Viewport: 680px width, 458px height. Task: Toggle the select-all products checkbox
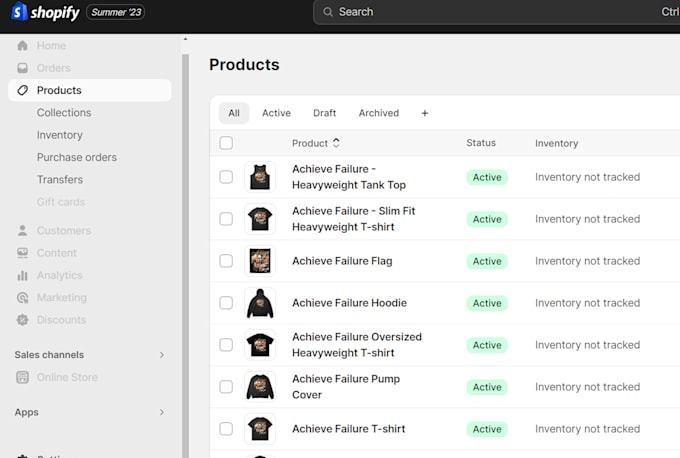(226, 143)
